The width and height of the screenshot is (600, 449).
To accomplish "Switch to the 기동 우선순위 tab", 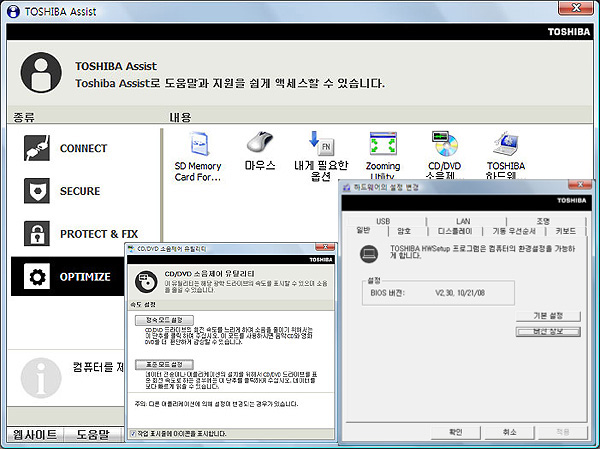I will click(x=514, y=231).
